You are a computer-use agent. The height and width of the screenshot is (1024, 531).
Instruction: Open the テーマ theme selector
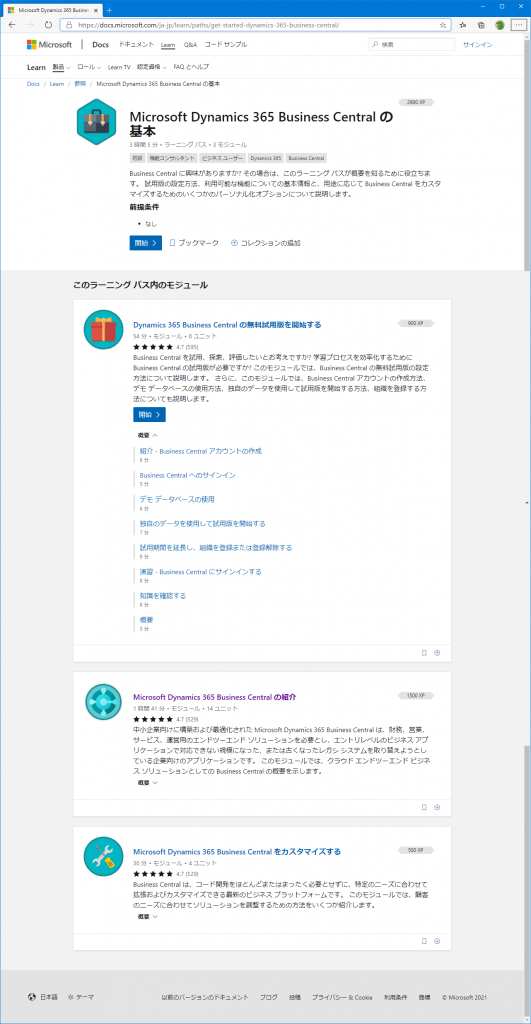(81, 997)
